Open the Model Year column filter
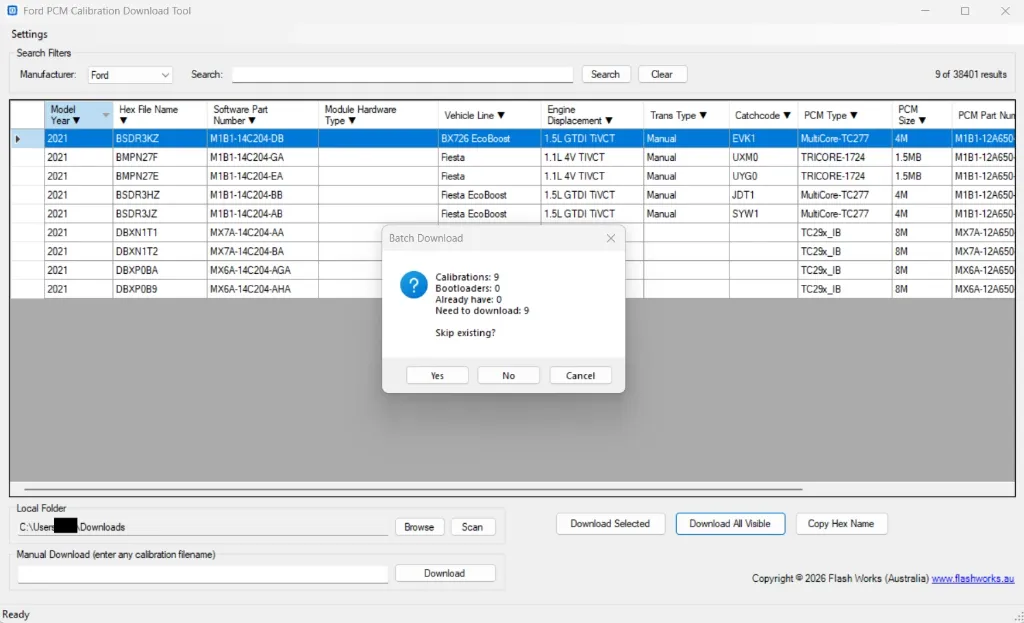This screenshot has height=623, width=1024. pyautogui.click(x=76, y=121)
